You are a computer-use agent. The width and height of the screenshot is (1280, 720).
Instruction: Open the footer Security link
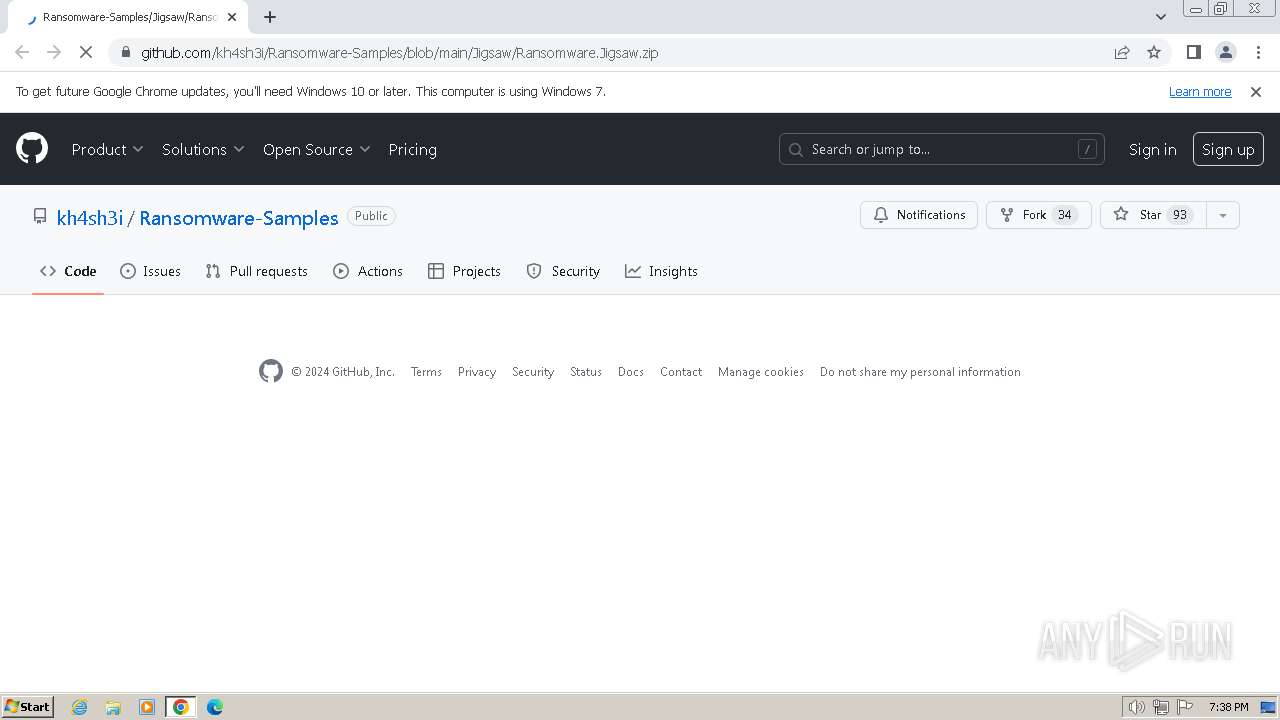[533, 372]
